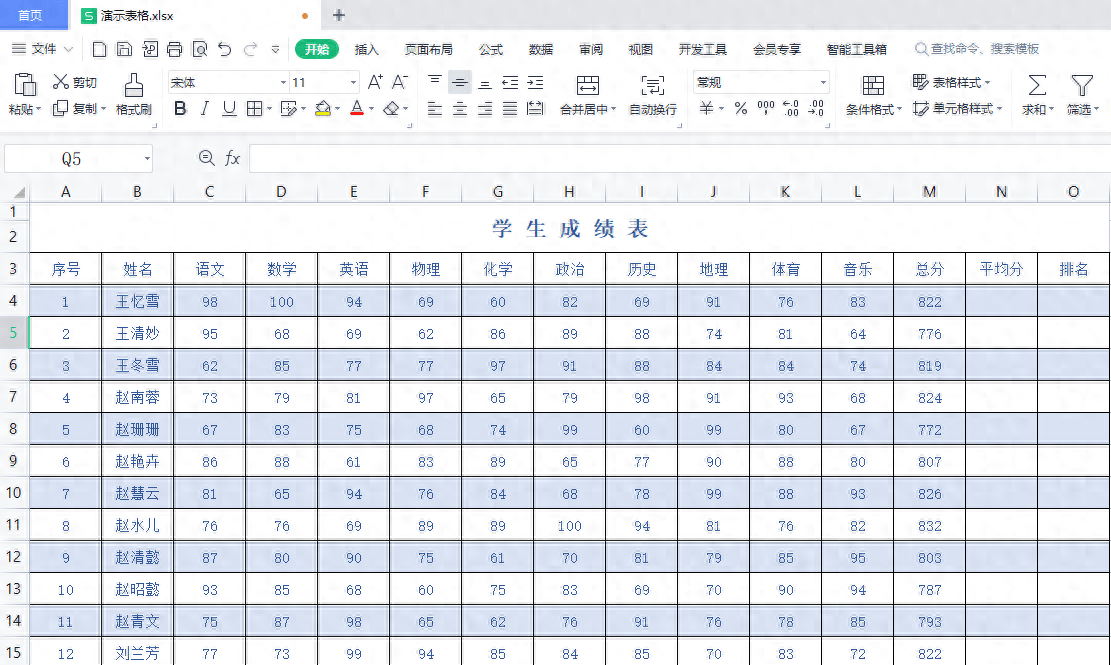Open the font name dropdown 宋体

pyautogui.click(x=283, y=82)
